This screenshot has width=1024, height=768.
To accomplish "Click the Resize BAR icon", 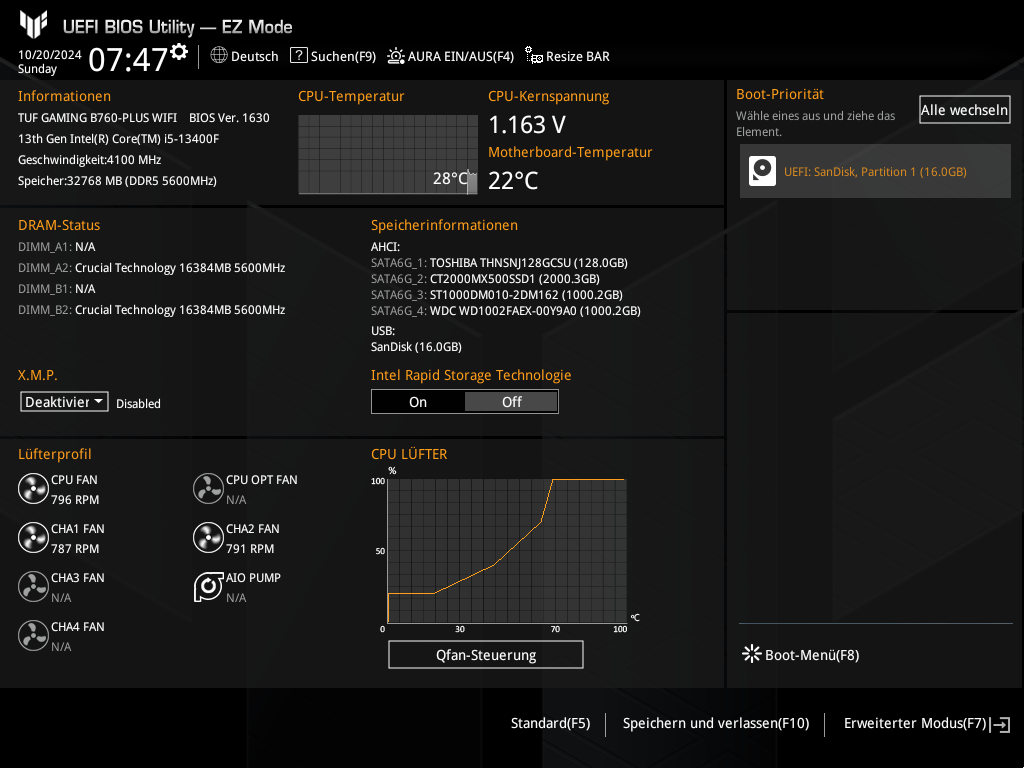I will coord(534,56).
